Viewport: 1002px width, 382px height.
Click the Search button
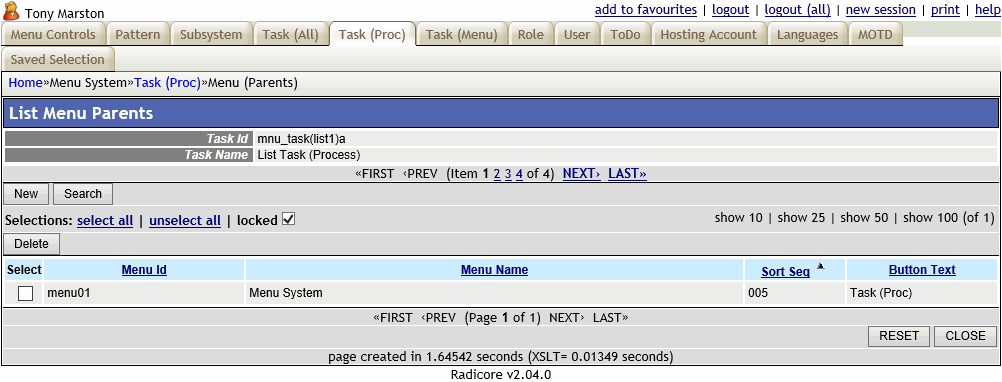pos(83,194)
